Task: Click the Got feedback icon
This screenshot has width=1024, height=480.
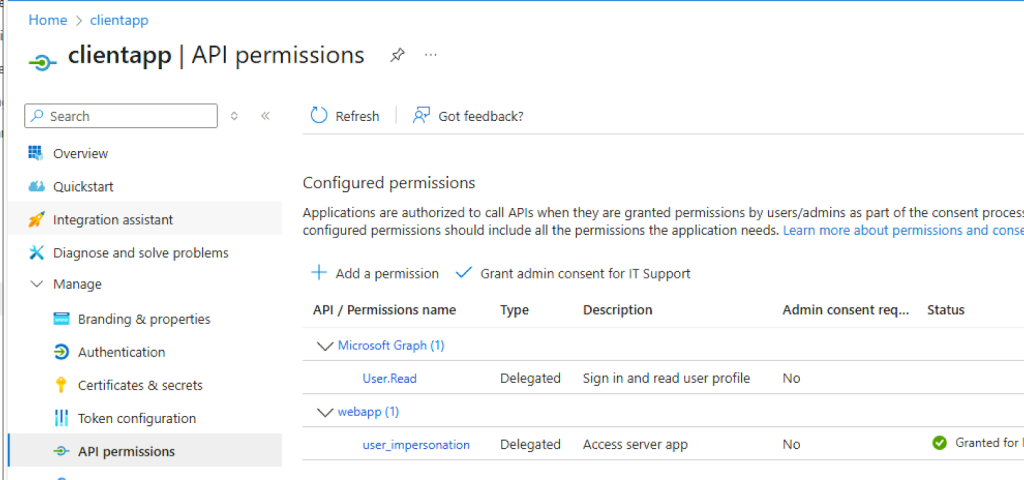Action: (422, 116)
